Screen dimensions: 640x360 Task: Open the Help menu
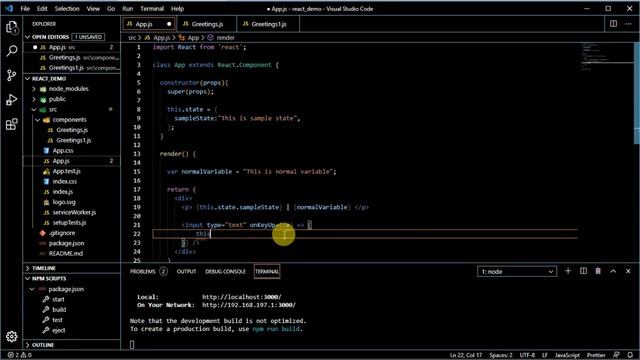pos(177,9)
